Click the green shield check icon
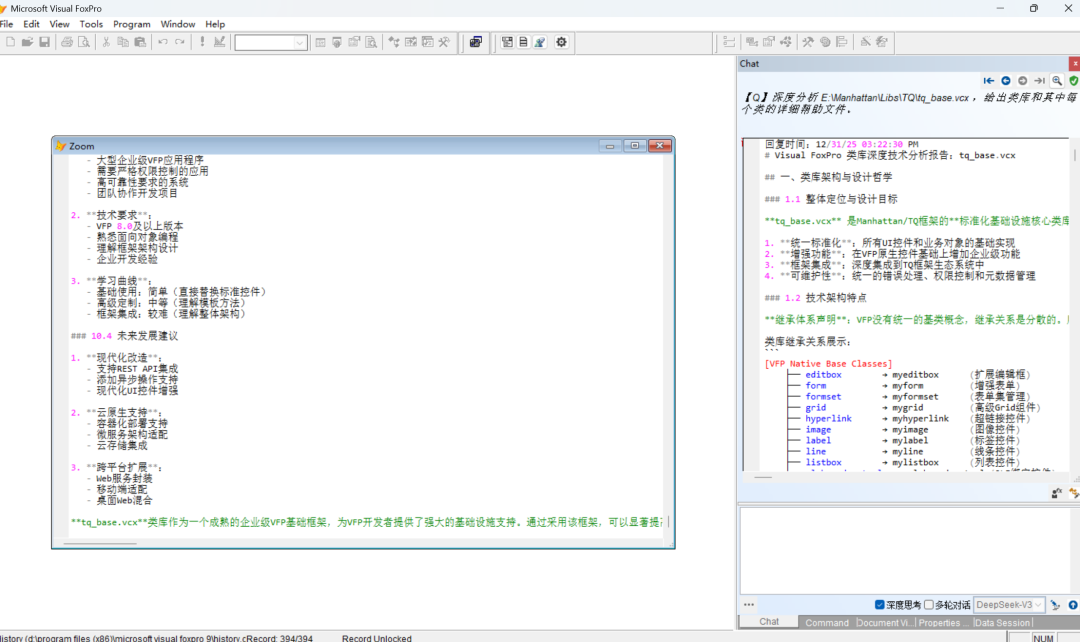Image resolution: width=1080 pixels, height=642 pixels. coord(1073,81)
